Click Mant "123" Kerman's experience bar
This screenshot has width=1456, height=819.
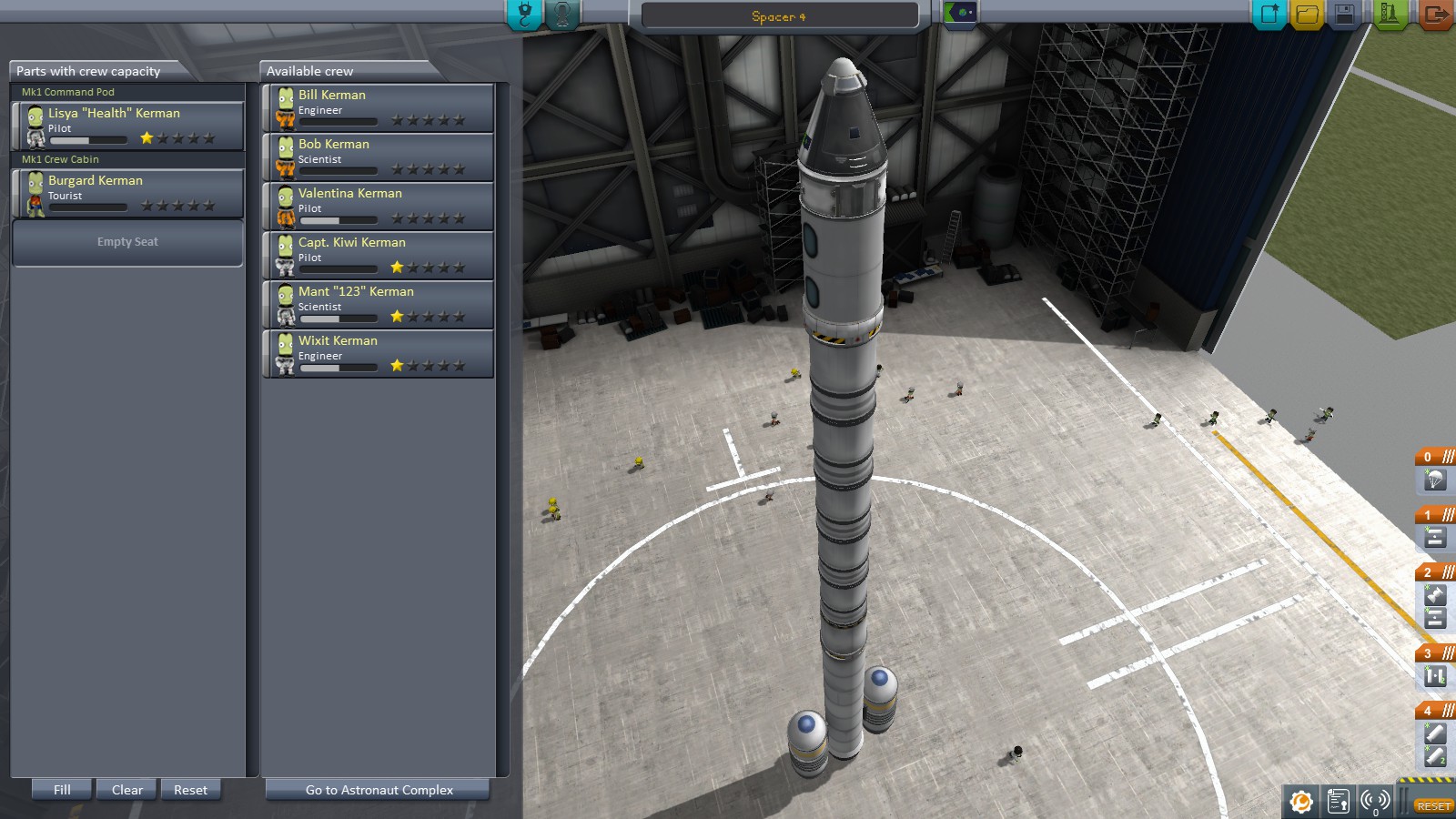pos(338,318)
